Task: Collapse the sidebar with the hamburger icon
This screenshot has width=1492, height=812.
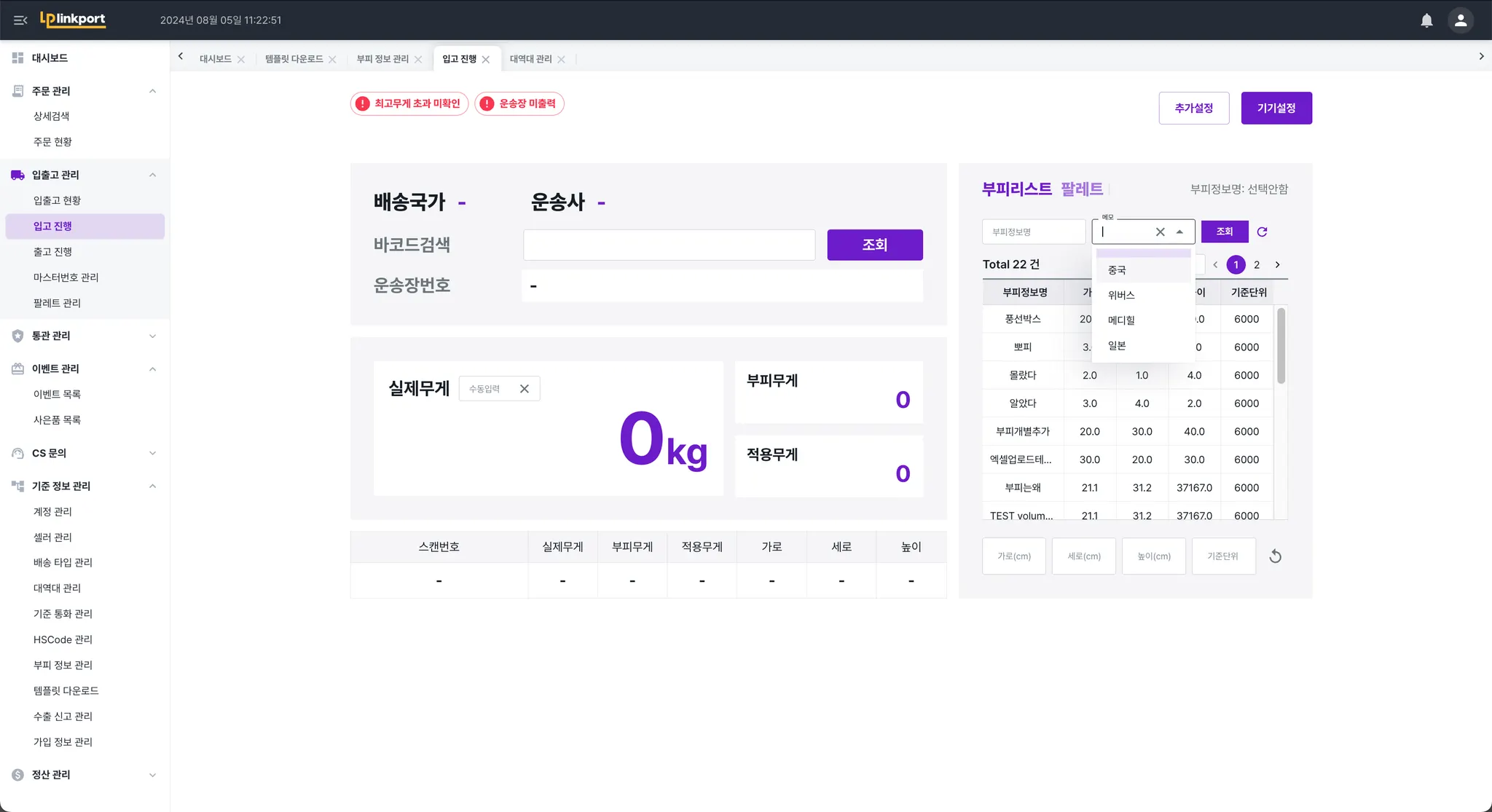Action: [x=20, y=20]
